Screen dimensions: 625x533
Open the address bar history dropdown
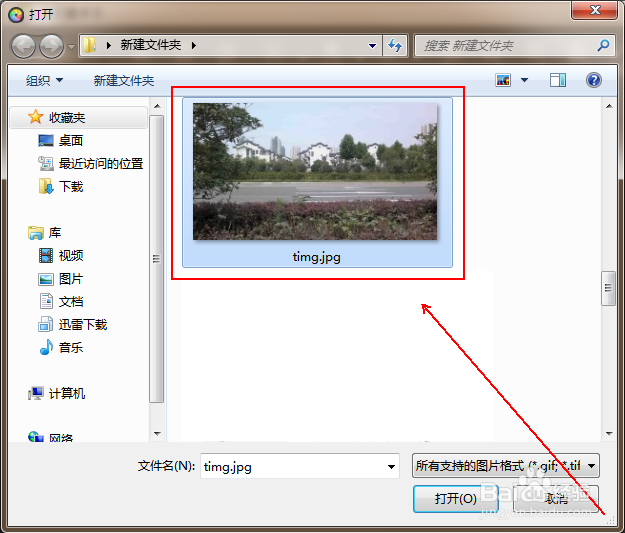[372, 46]
